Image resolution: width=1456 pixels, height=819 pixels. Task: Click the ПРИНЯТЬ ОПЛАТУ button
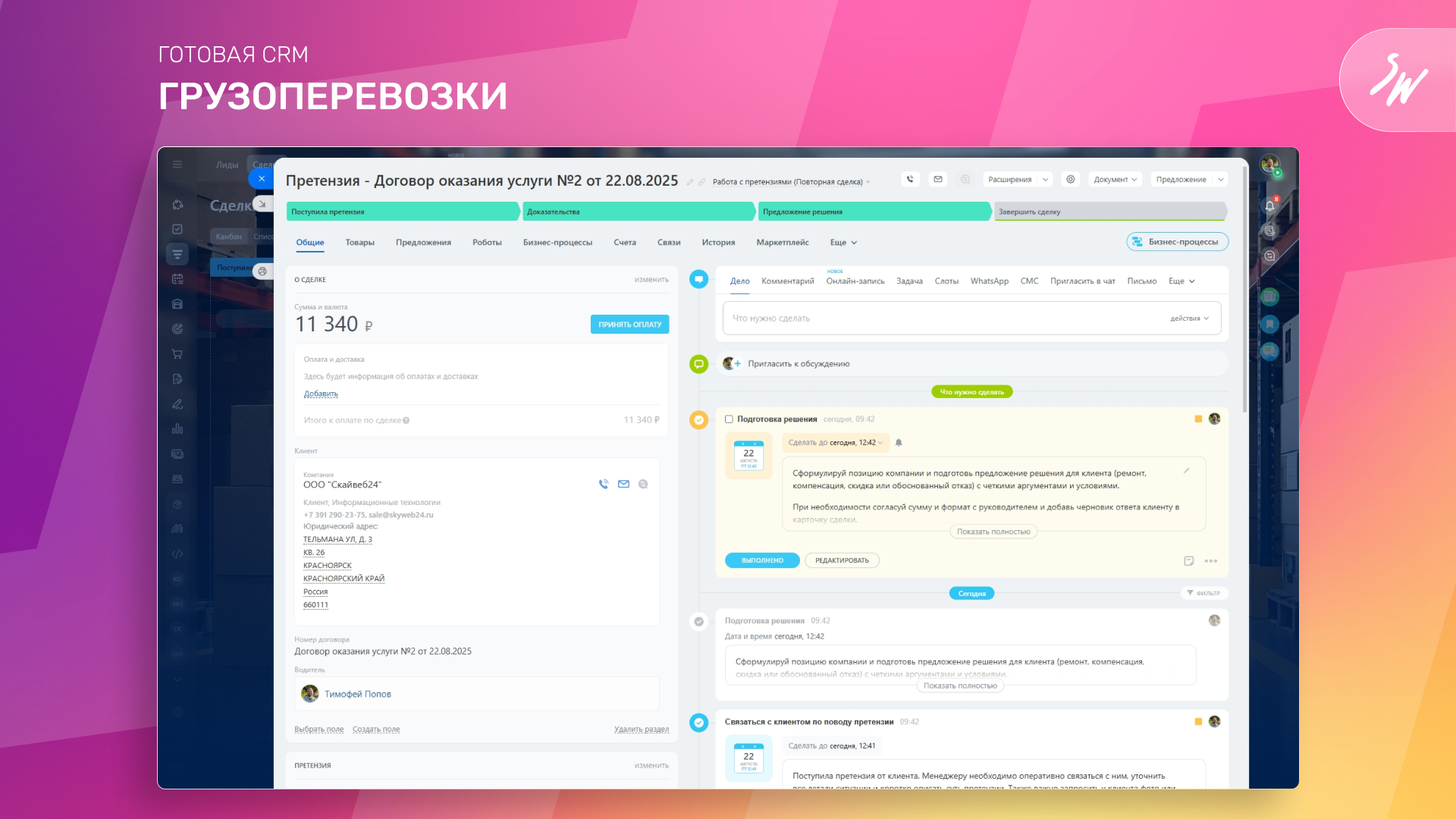tap(629, 325)
